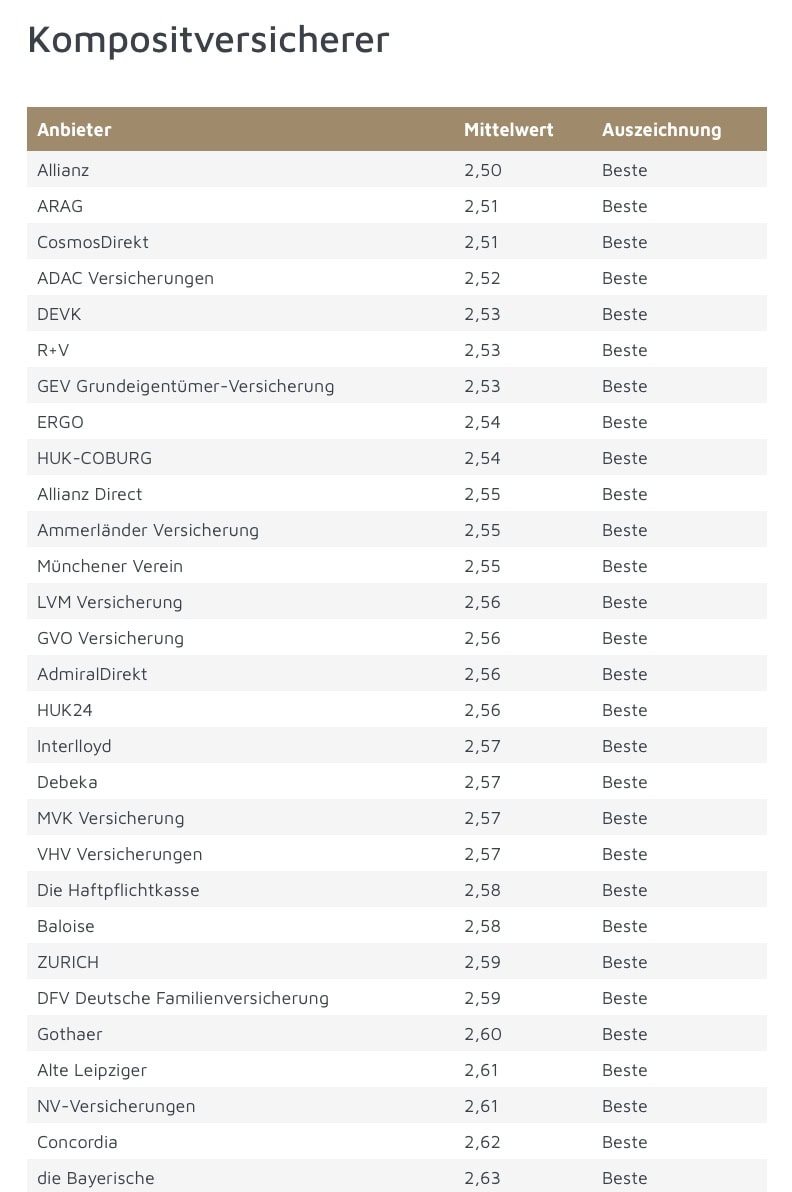The height and width of the screenshot is (1192, 792).
Task: Select the CosmosDirekt entry
Action: pyautogui.click(x=93, y=242)
